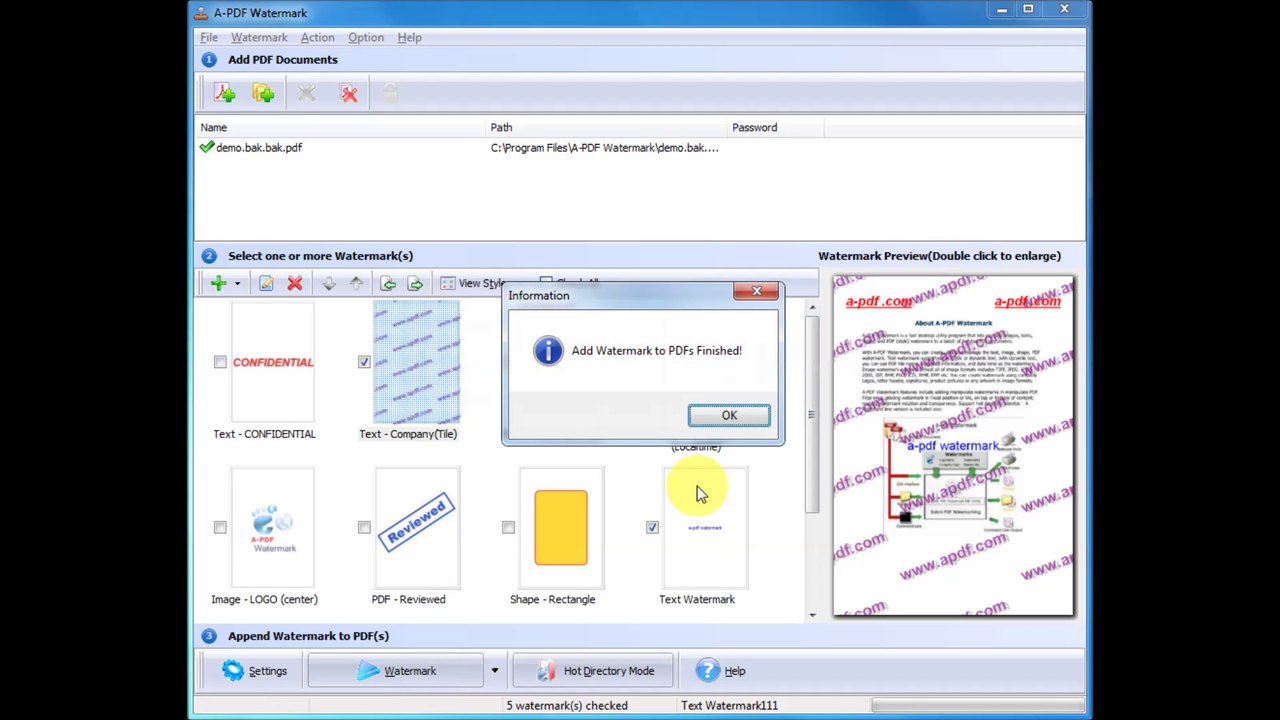This screenshot has width=1280, height=720.
Task: Select the A-PDF LOGO image thumbnail
Action: [x=273, y=528]
